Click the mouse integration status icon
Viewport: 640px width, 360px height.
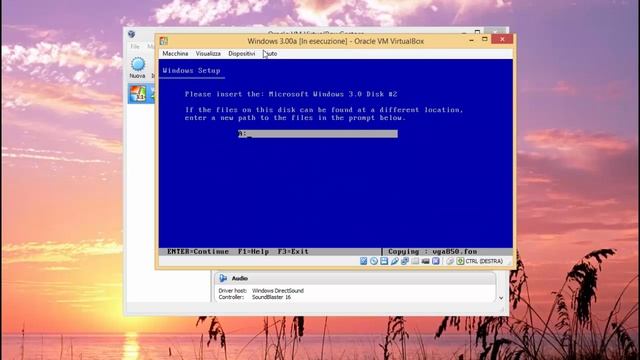tap(450, 261)
